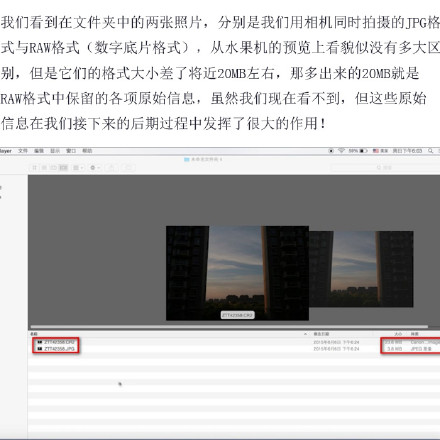This screenshot has width=440, height=440.
Task: Open the 窗口 menu in menu bar
Action: [x=71, y=151]
